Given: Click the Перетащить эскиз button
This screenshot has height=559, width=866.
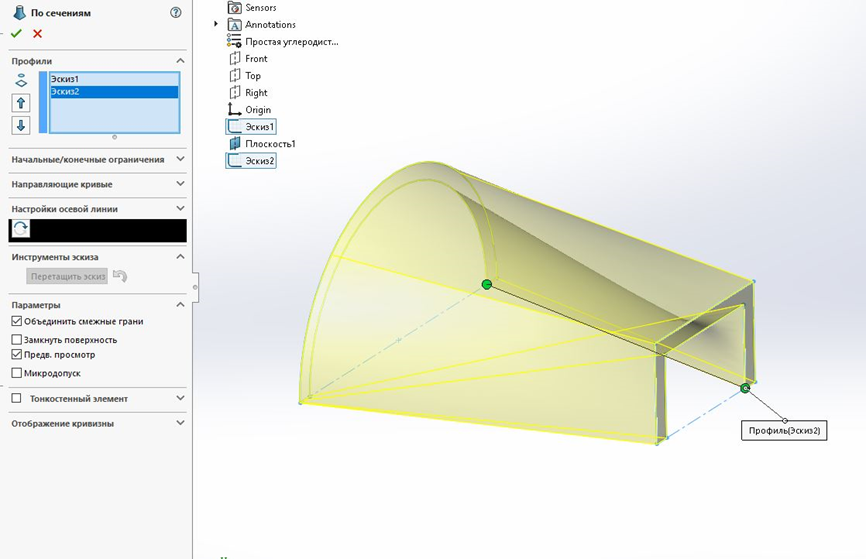Looking at the screenshot, I should tap(67, 276).
